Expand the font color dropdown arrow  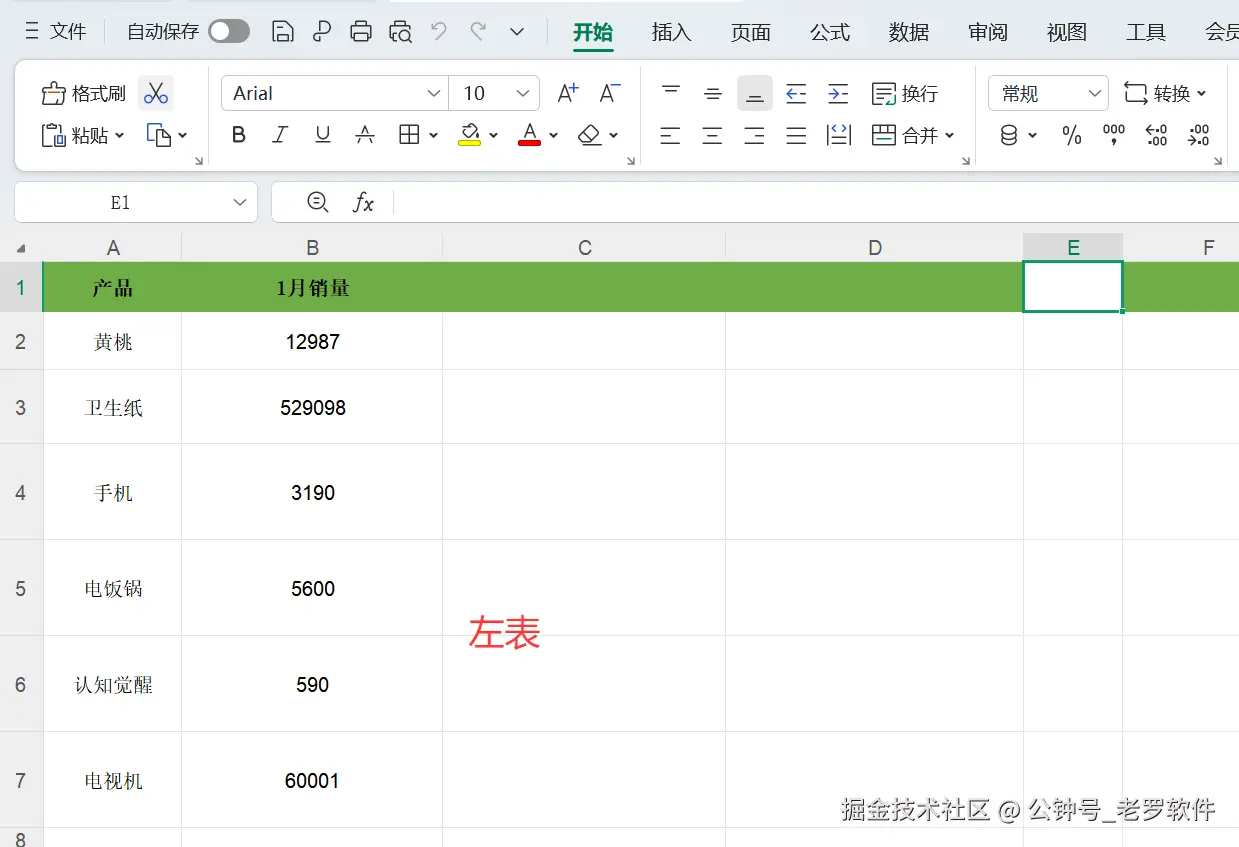point(553,135)
